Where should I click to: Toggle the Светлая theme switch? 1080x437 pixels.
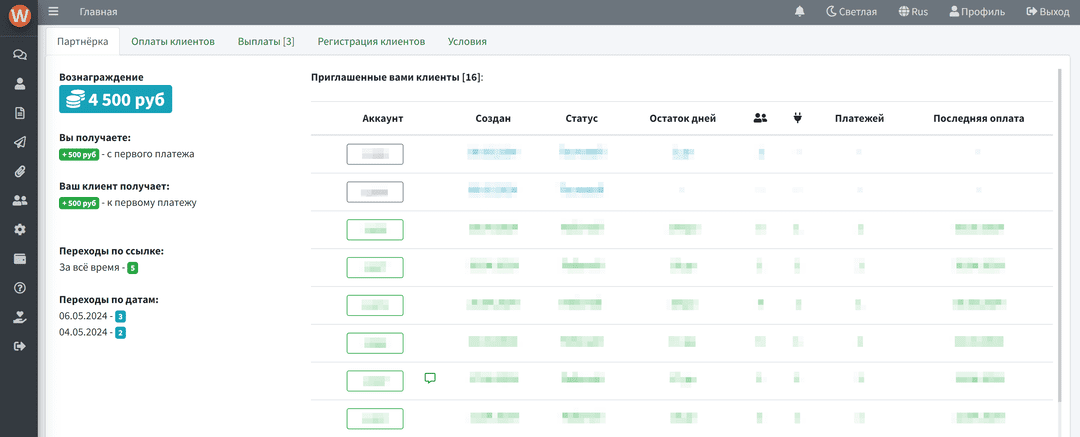point(851,12)
